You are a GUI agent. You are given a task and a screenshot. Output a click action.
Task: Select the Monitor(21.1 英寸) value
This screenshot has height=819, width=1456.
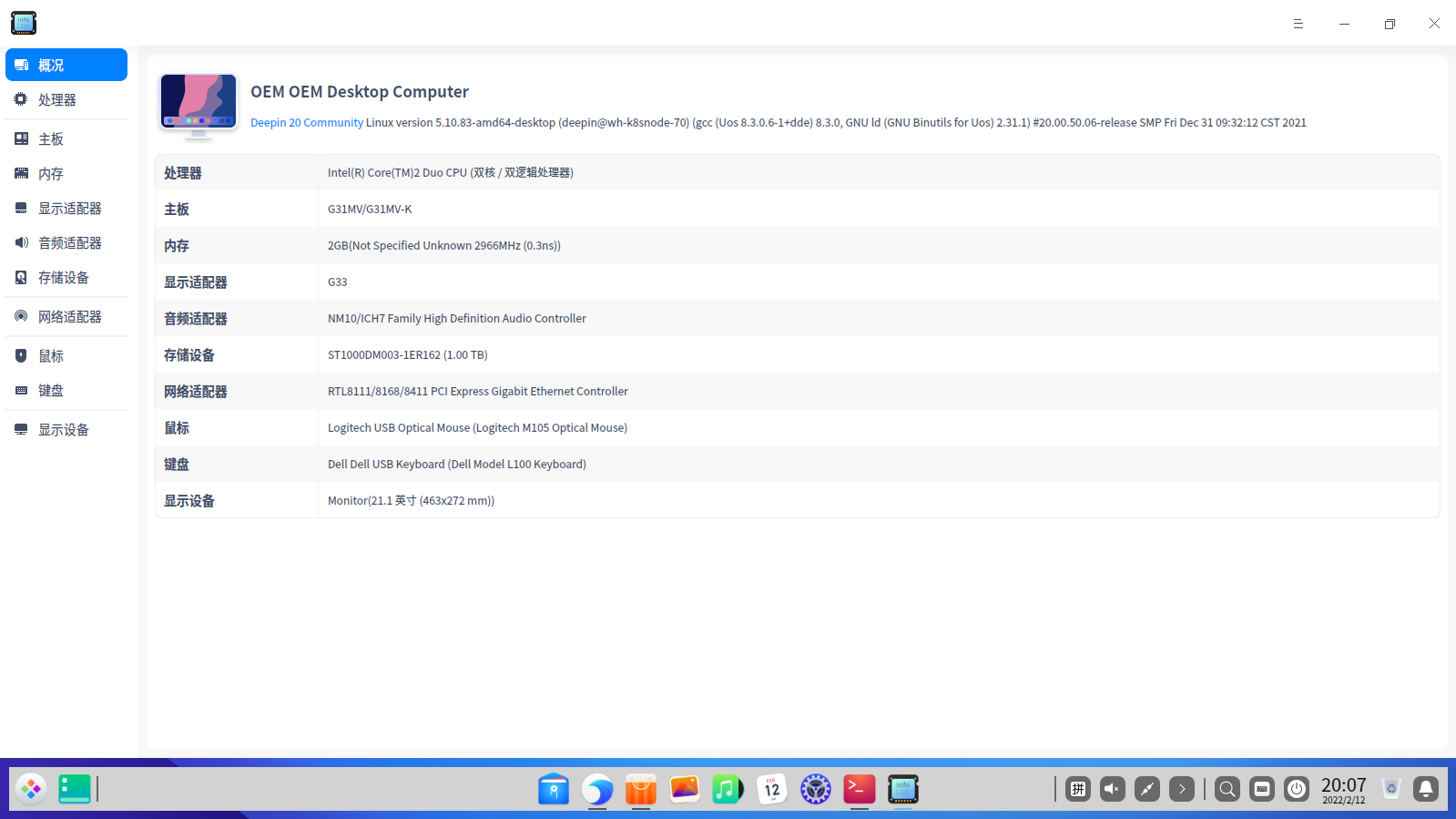(412, 501)
